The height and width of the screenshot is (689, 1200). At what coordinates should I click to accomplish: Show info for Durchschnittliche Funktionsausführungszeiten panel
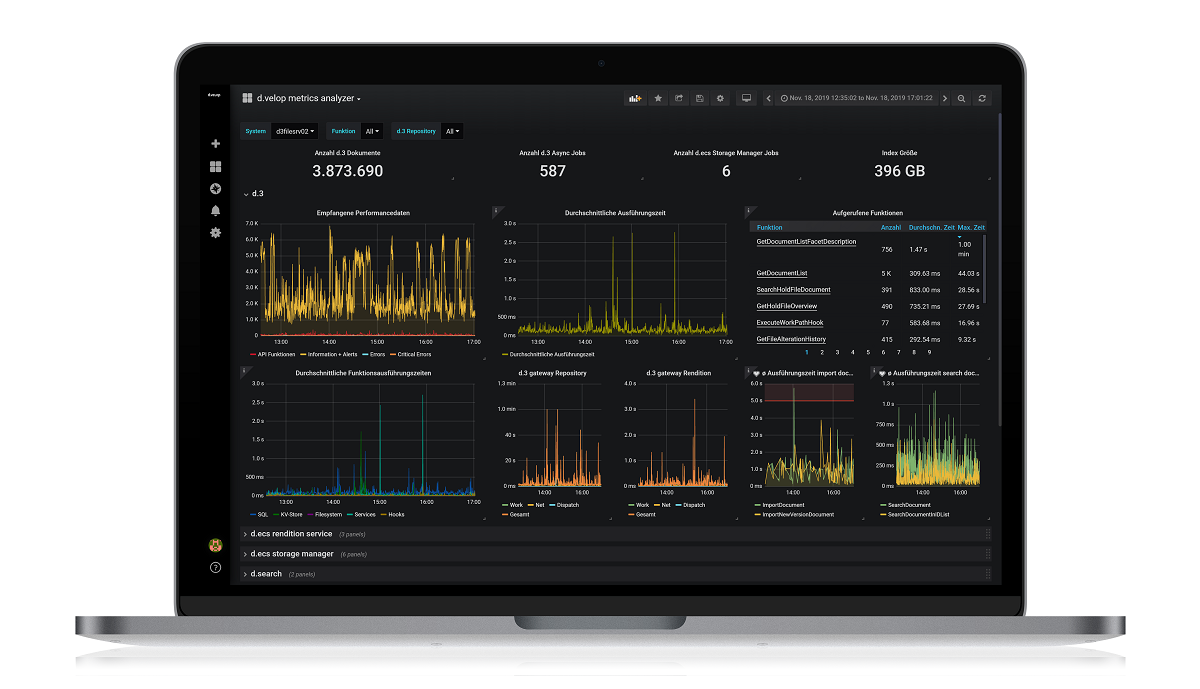(x=245, y=370)
